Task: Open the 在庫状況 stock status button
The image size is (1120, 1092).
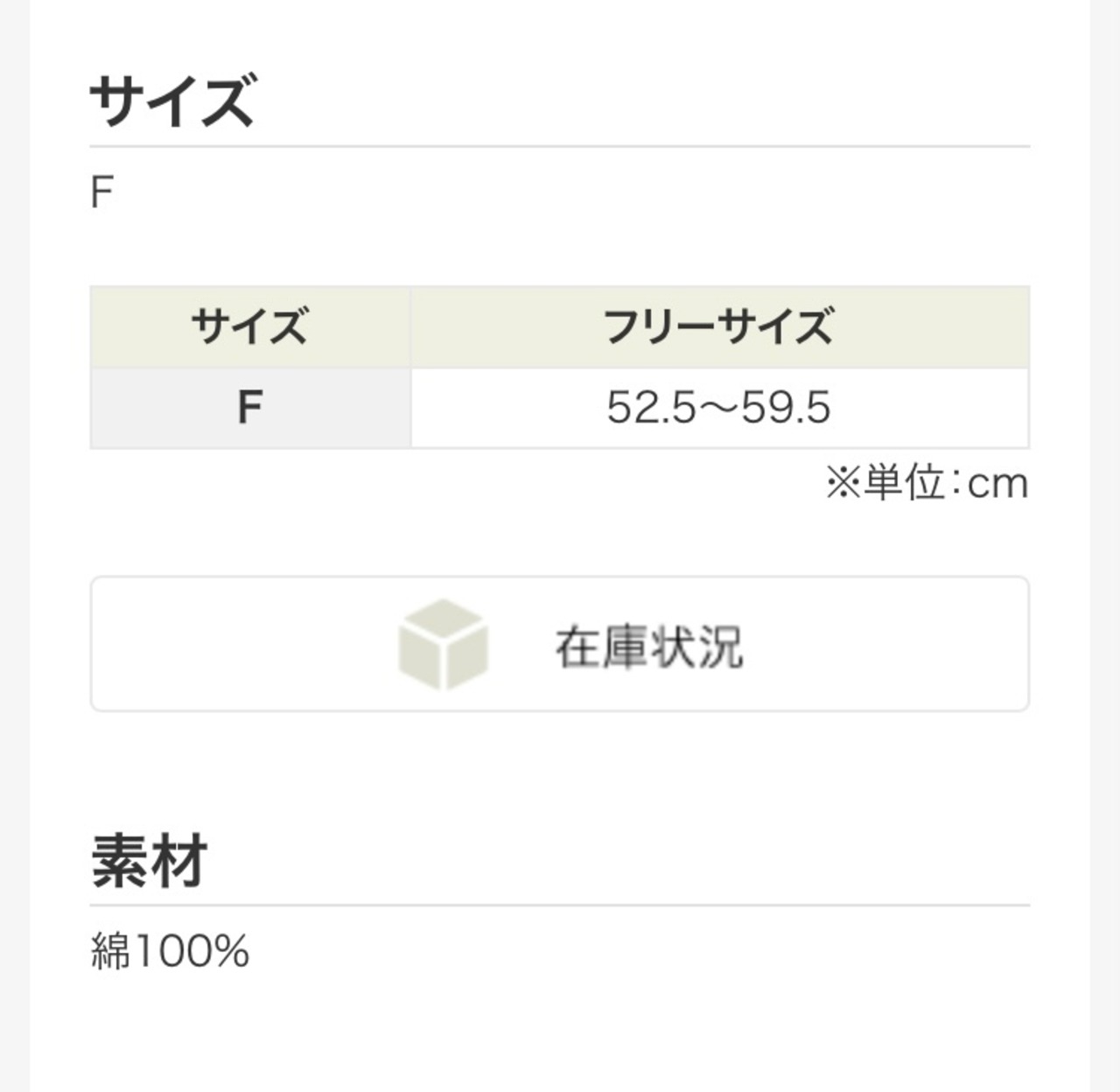Action: 560,644
